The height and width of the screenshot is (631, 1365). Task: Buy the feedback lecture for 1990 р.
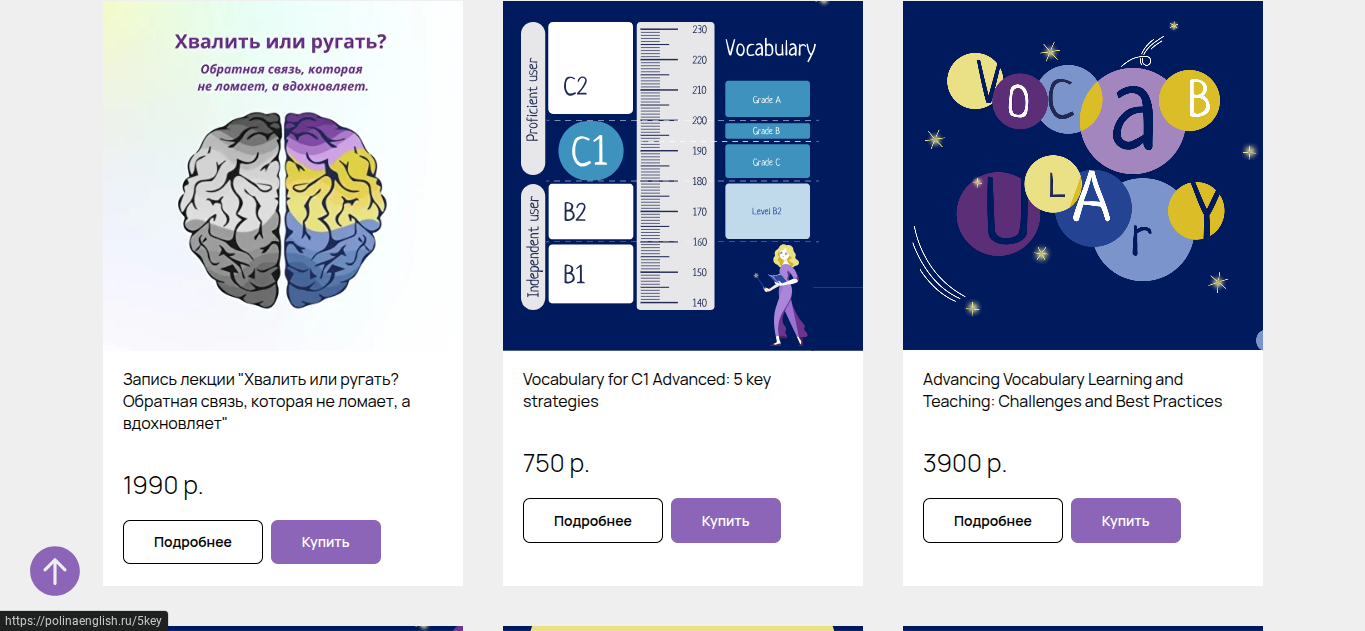click(x=326, y=542)
